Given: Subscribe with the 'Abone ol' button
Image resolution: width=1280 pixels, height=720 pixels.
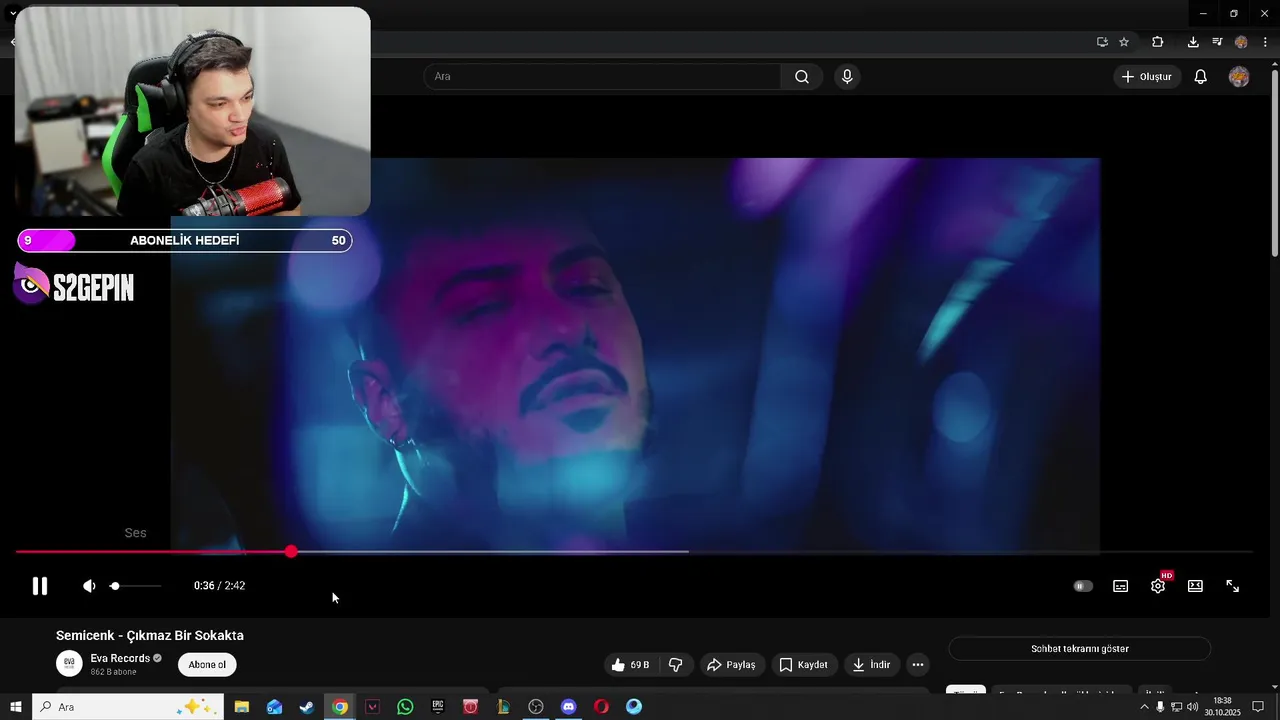Looking at the screenshot, I should (207, 665).
